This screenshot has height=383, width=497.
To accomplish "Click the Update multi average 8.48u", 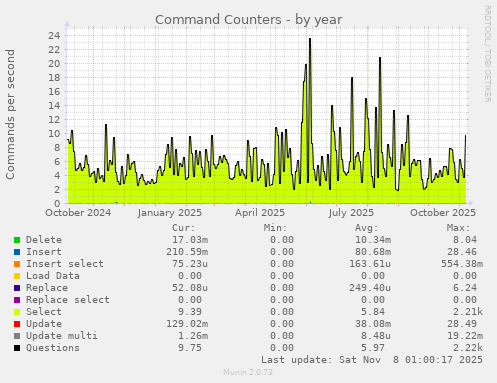I will (x=376, y=336).
